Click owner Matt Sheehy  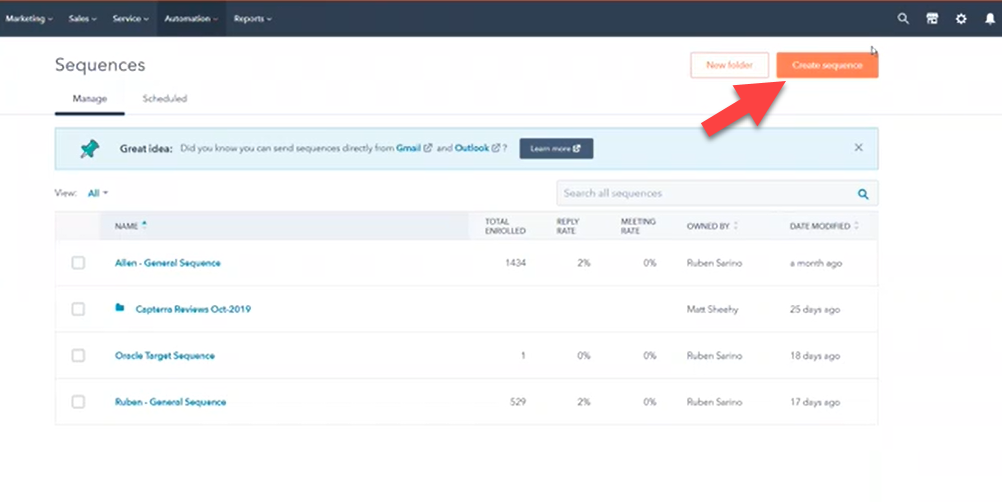(x=713, y=309)
